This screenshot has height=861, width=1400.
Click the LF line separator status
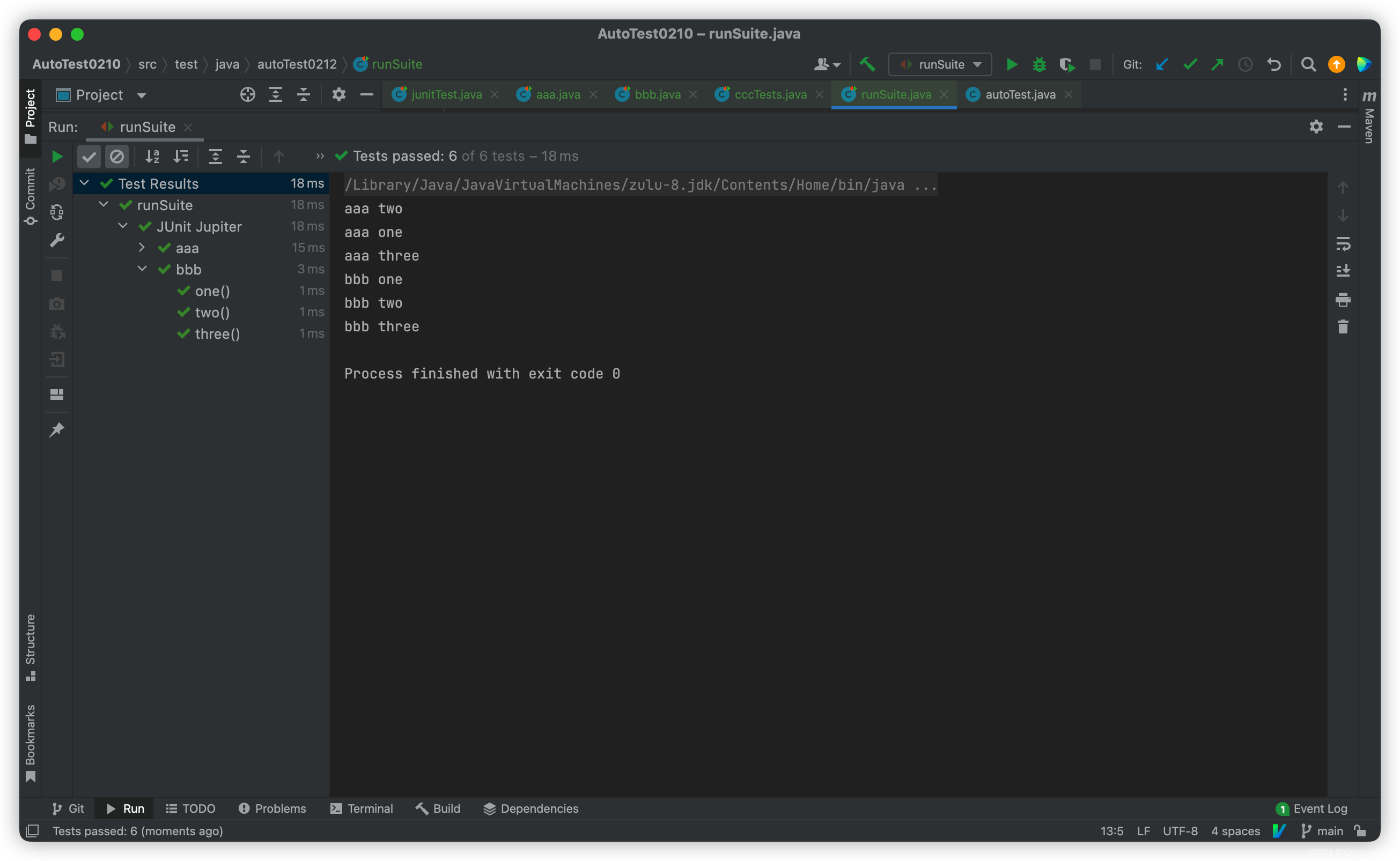[1143, 831]
